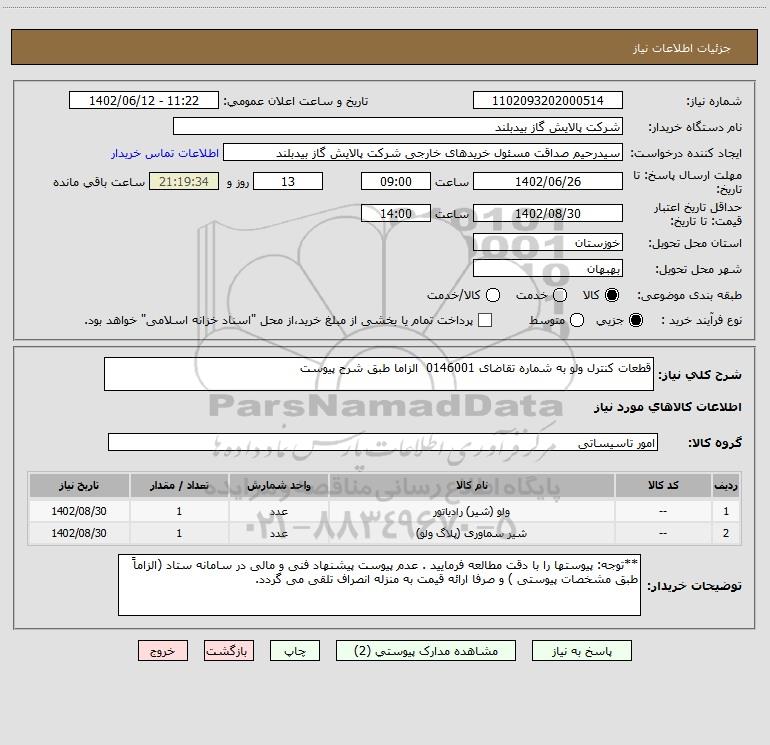Click the requester field سیدرحیم صداقت
This screenshot has height=745, width=770.
423,152
